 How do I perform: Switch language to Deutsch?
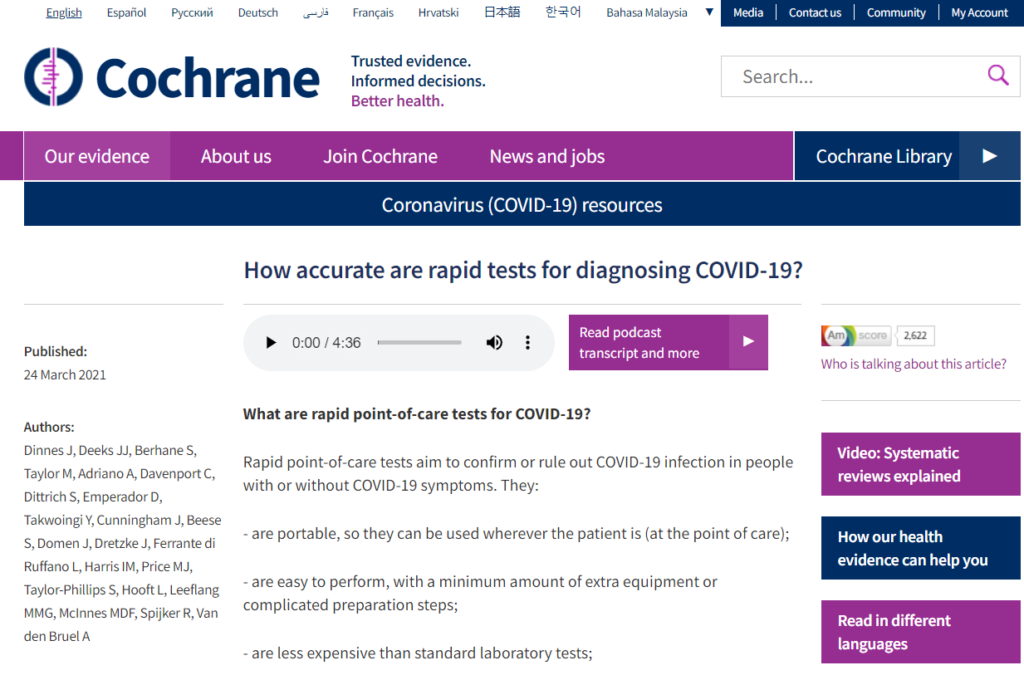pyautogui.click(x=258, y=12)
